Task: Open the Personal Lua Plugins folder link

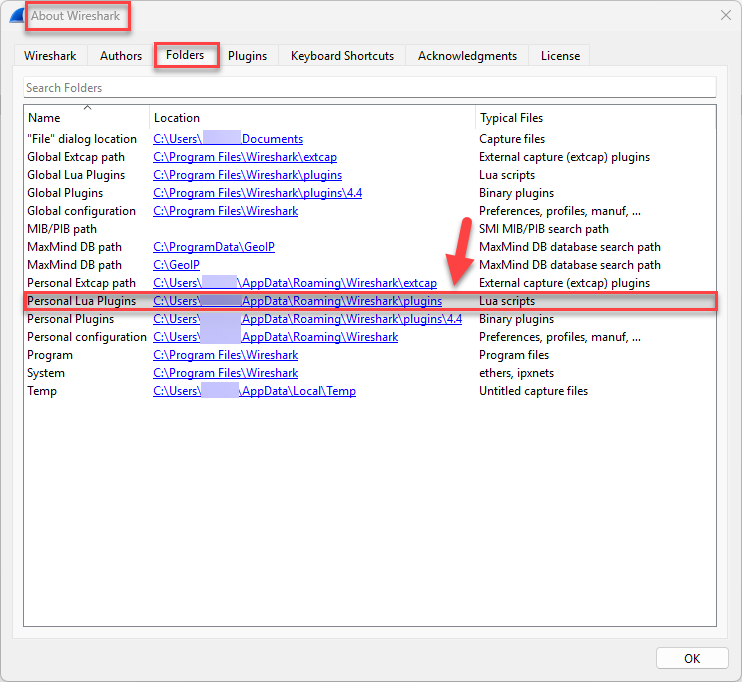Action: click(298, 301)
